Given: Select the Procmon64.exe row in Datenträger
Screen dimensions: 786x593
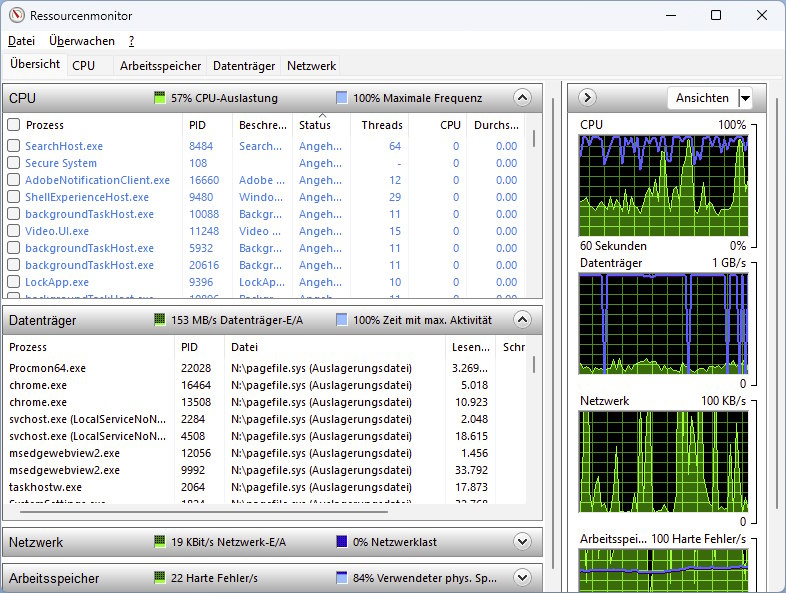Looking at the screenshot, I should click(48, 368).
